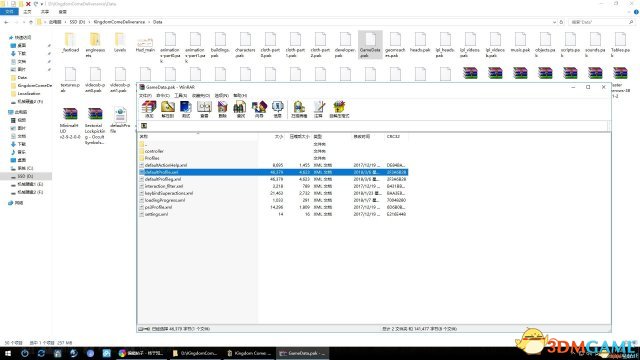This screenshot has width=640, height=360.
Task: Open WinRAR Help (帮助) menu
Action: [240, 95]
